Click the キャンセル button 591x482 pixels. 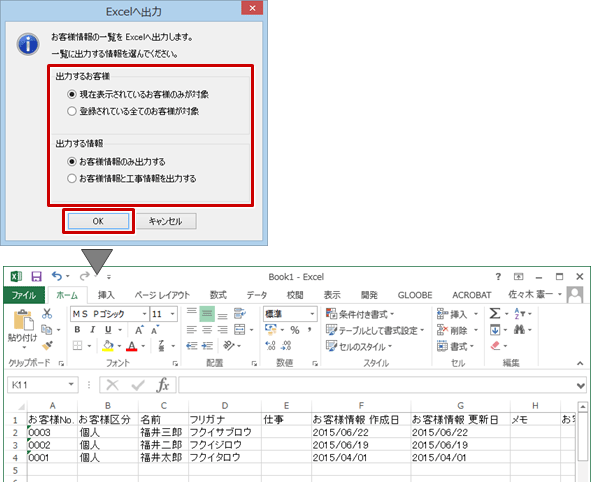point(166,221)
